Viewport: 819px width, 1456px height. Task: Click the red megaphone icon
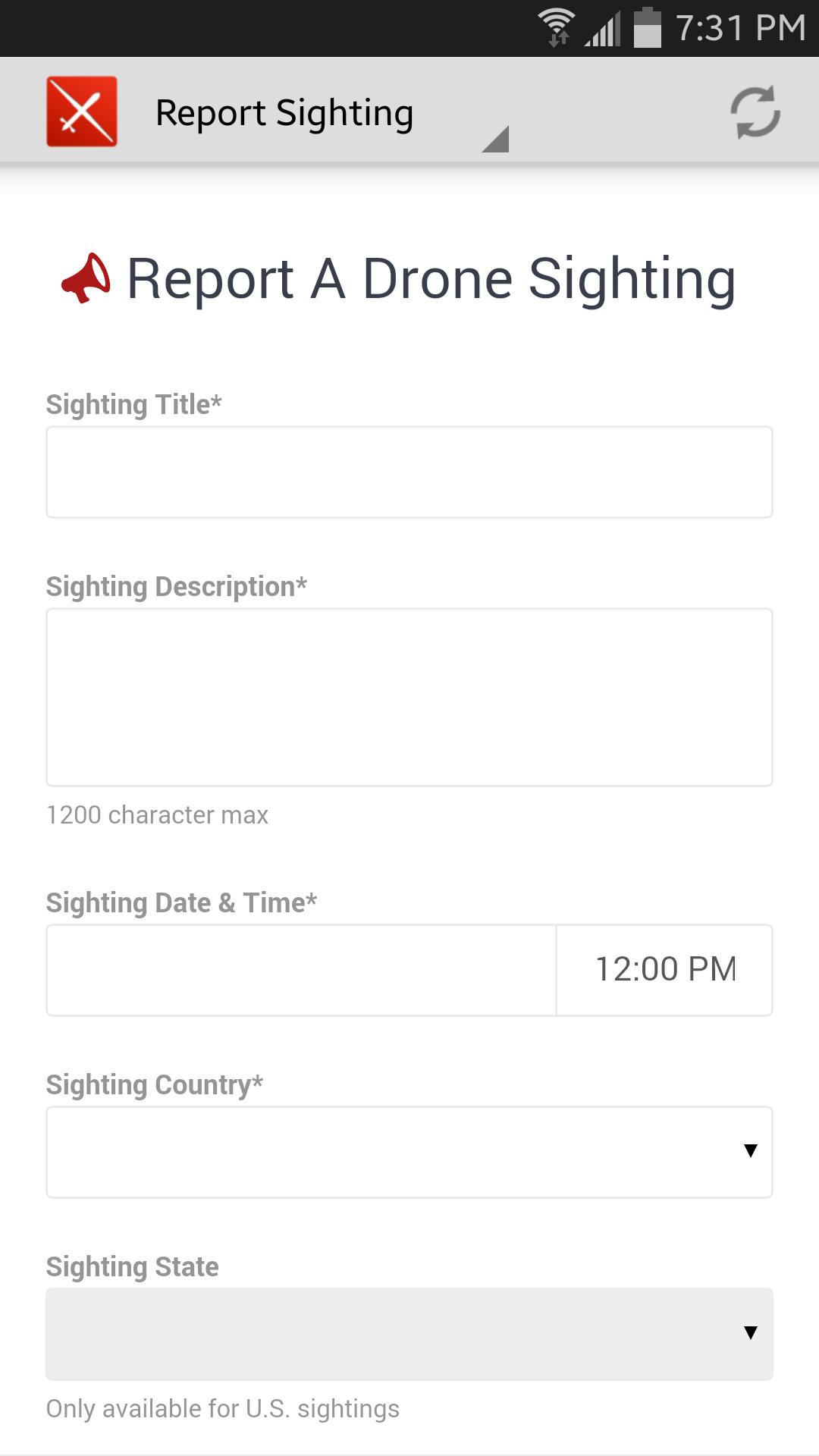point(86,278)
